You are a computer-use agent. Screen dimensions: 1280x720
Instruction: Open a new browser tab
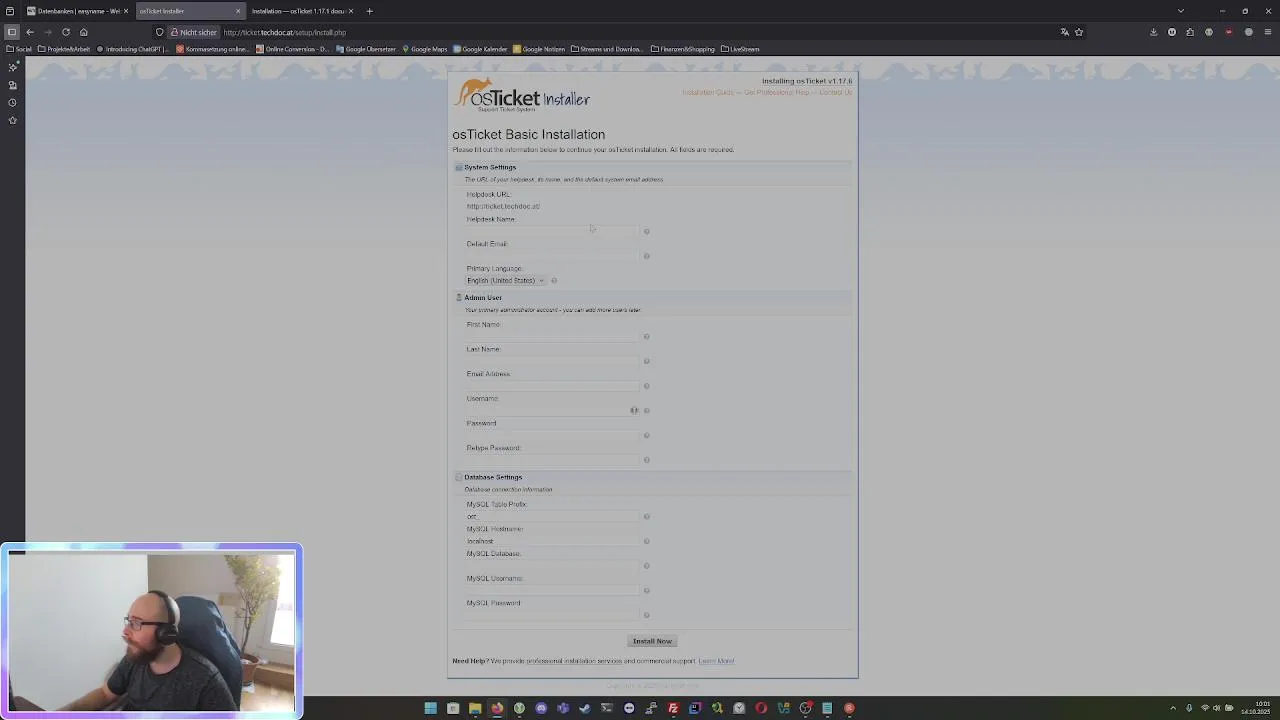click(x=369, y=11)
